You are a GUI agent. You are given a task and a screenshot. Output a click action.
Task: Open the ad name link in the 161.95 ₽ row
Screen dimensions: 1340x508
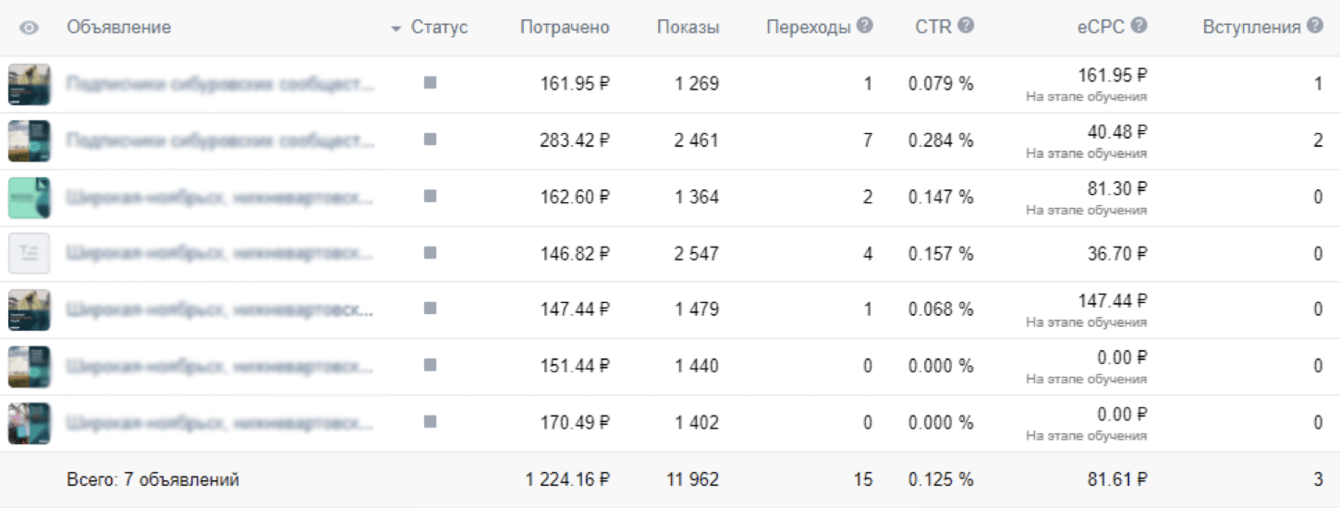click(x=220, y=85)
